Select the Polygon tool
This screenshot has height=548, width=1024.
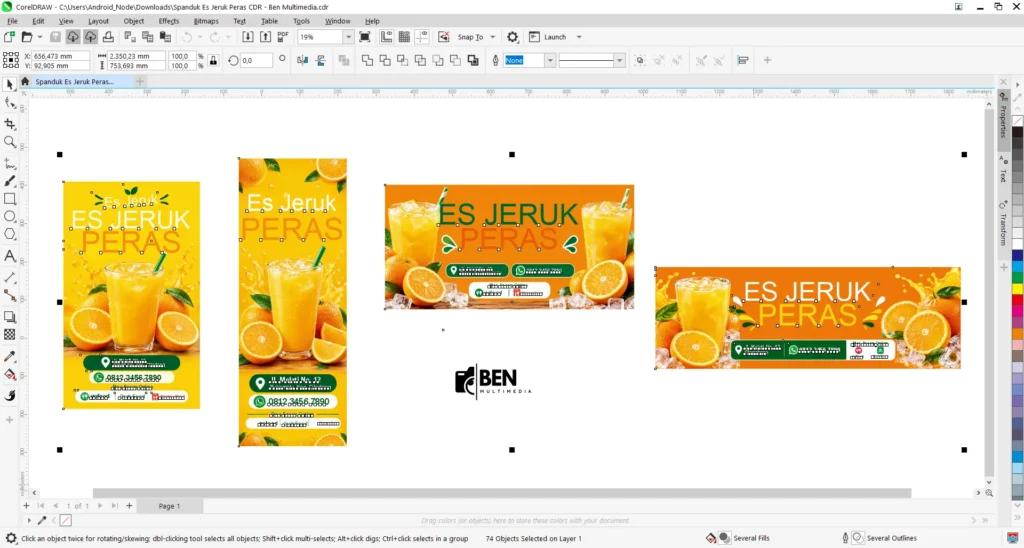(x=10, y=234)
